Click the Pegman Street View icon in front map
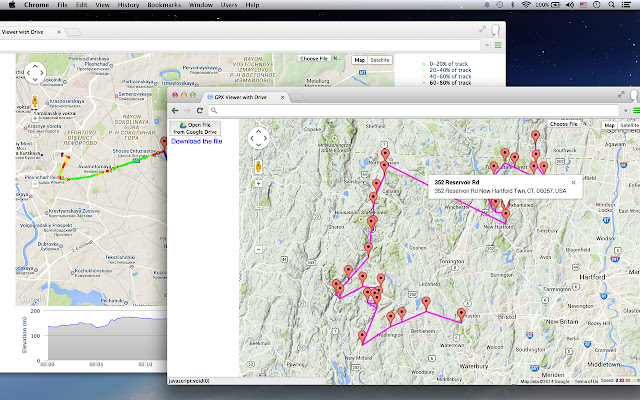Viewport: 640px width, 400px height. tap(258, 166)
